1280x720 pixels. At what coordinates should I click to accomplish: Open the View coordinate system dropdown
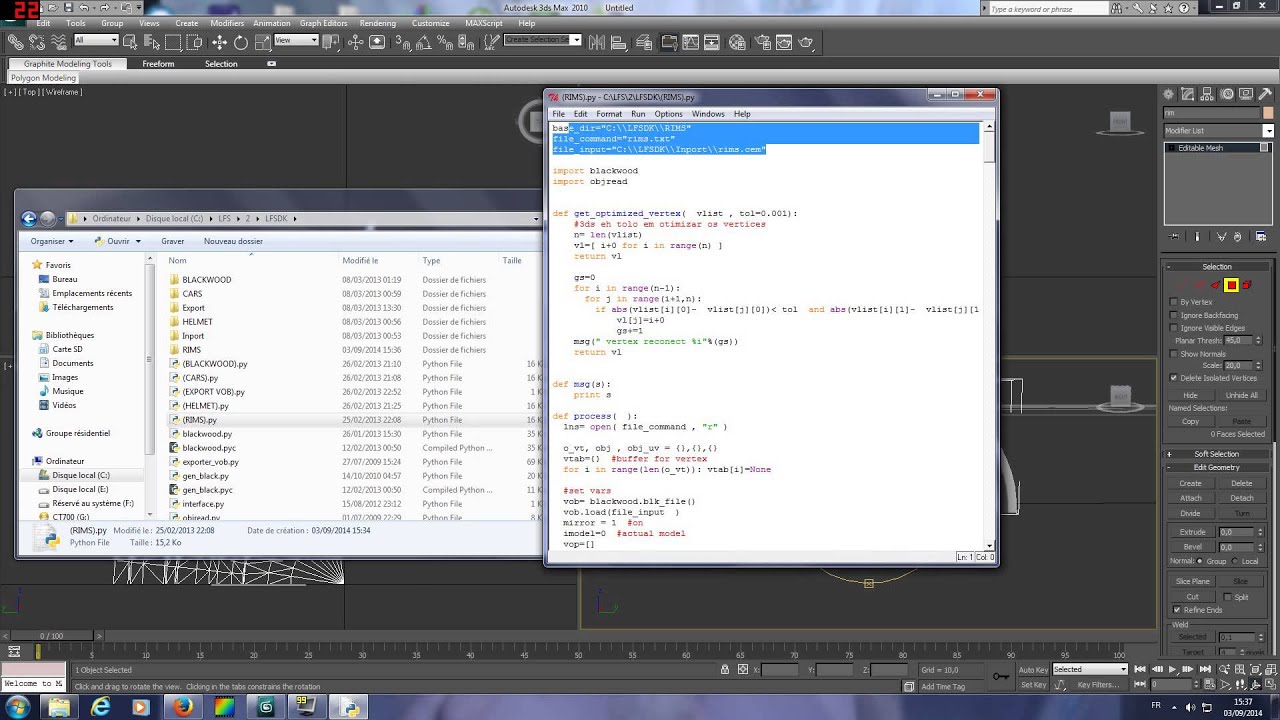click(296, 41)
